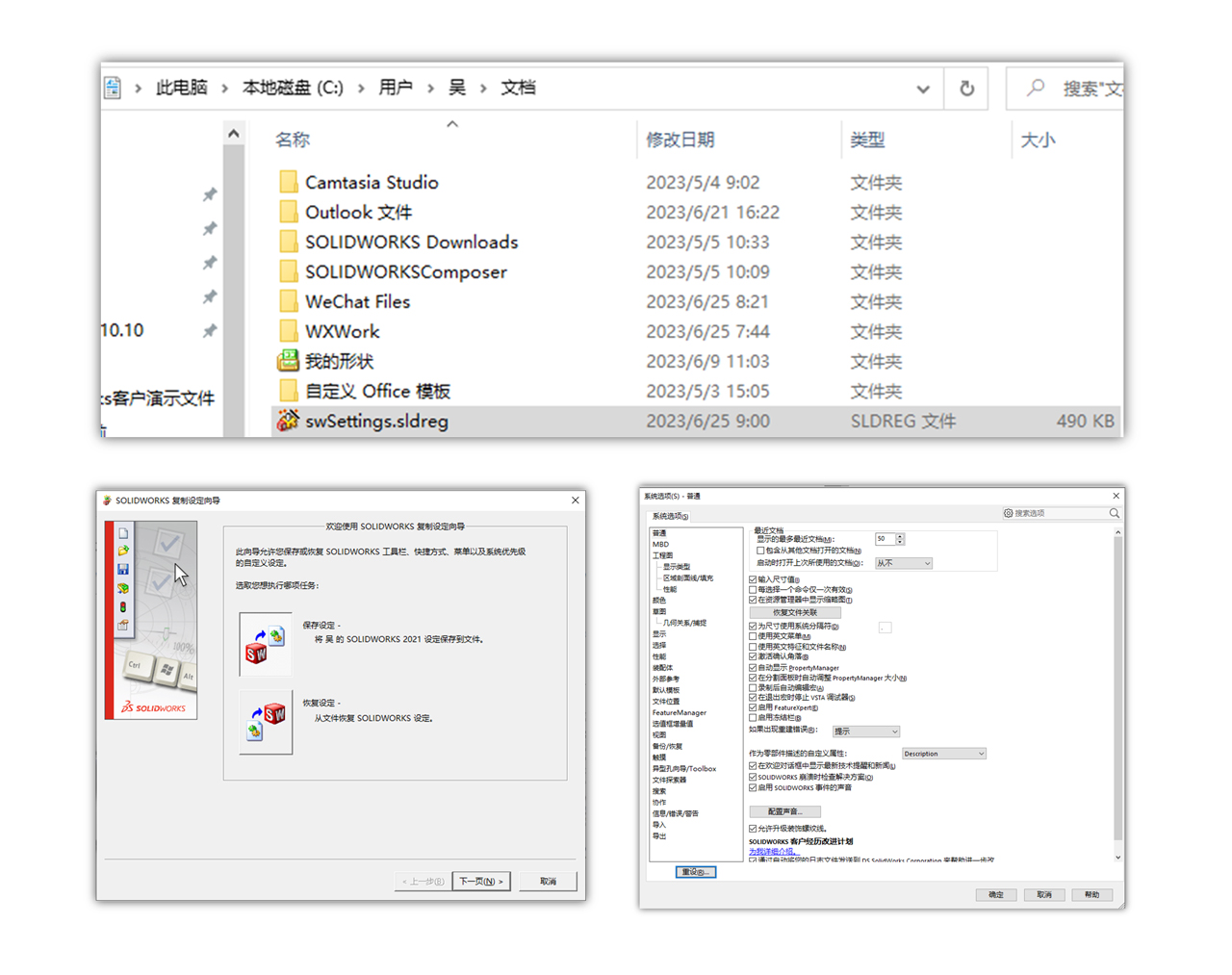
Task: Select the swSettings.sldreg file name
Action: [x=376, y=421]
